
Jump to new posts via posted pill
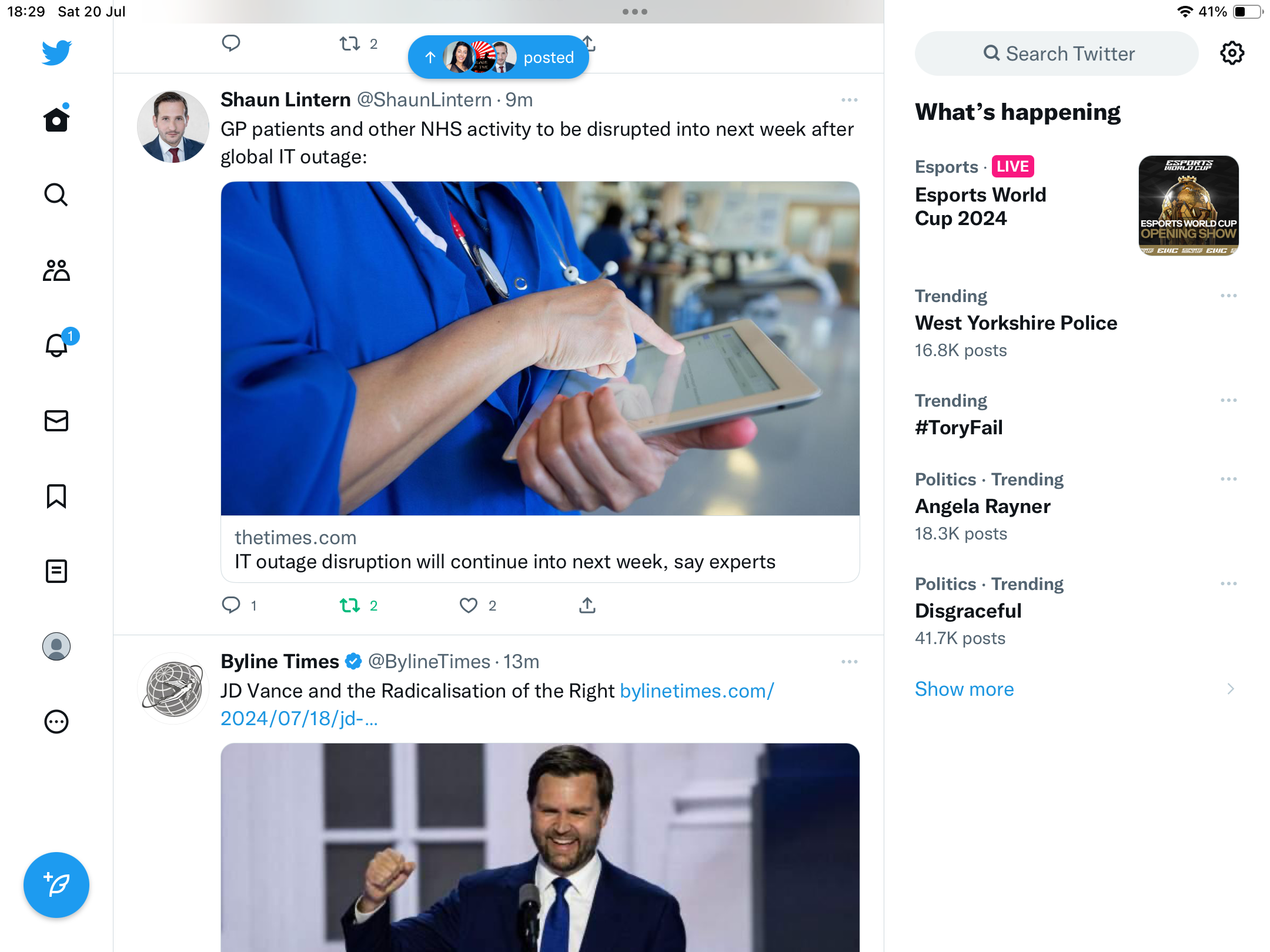499,57
